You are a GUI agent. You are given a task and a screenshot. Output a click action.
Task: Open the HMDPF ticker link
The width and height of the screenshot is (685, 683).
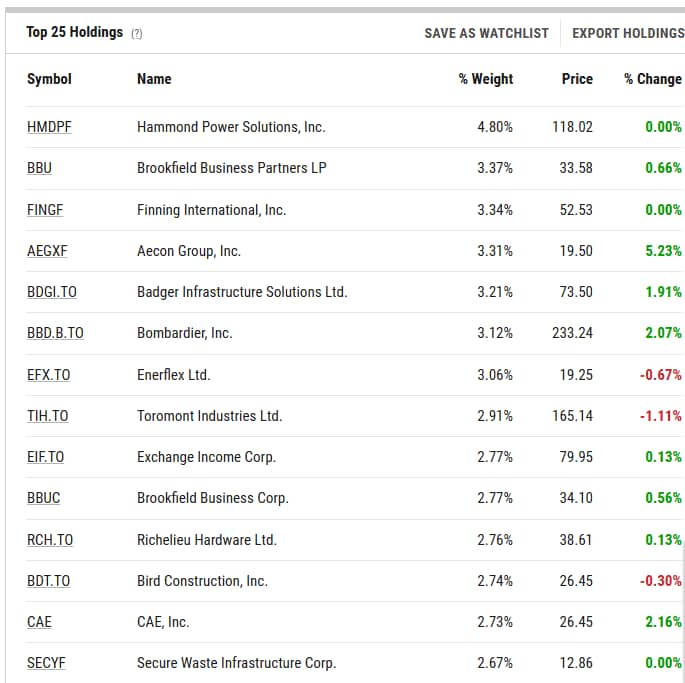[x=49, y=127]
